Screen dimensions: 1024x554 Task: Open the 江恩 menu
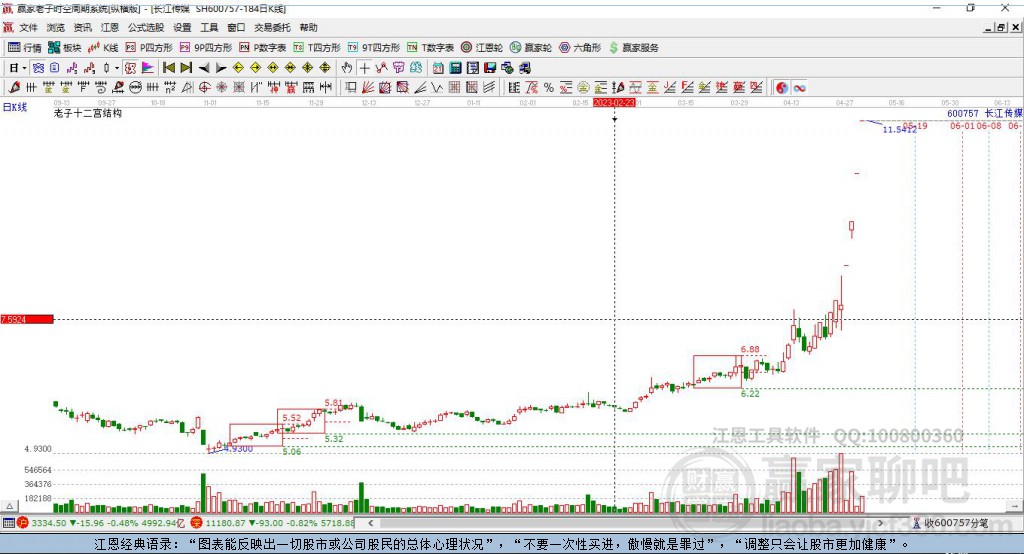[110, 27]
